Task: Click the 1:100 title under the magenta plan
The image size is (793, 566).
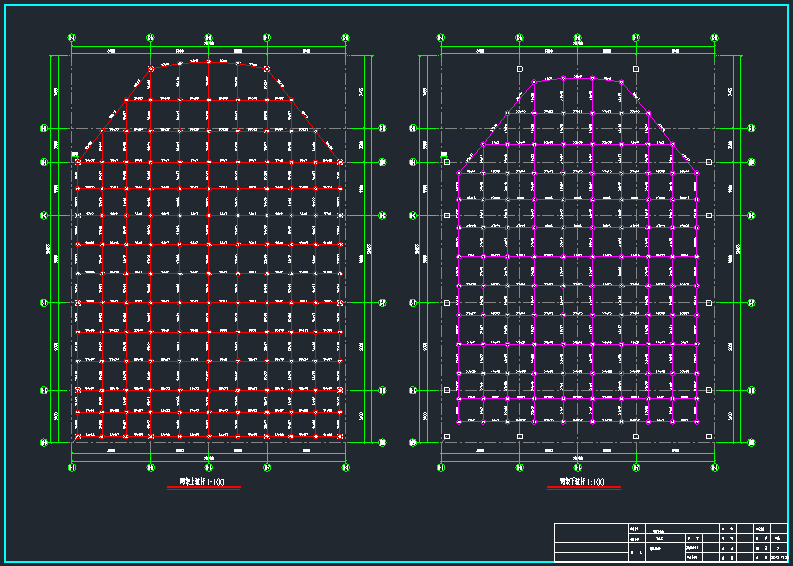Action: [x=583, y=482]
